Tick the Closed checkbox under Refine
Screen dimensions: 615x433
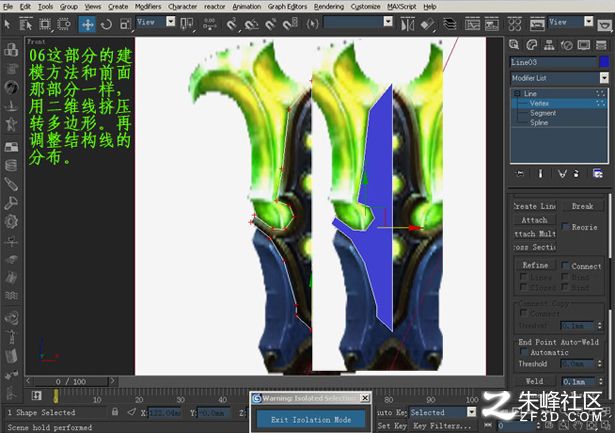click(x=523, y=287)
